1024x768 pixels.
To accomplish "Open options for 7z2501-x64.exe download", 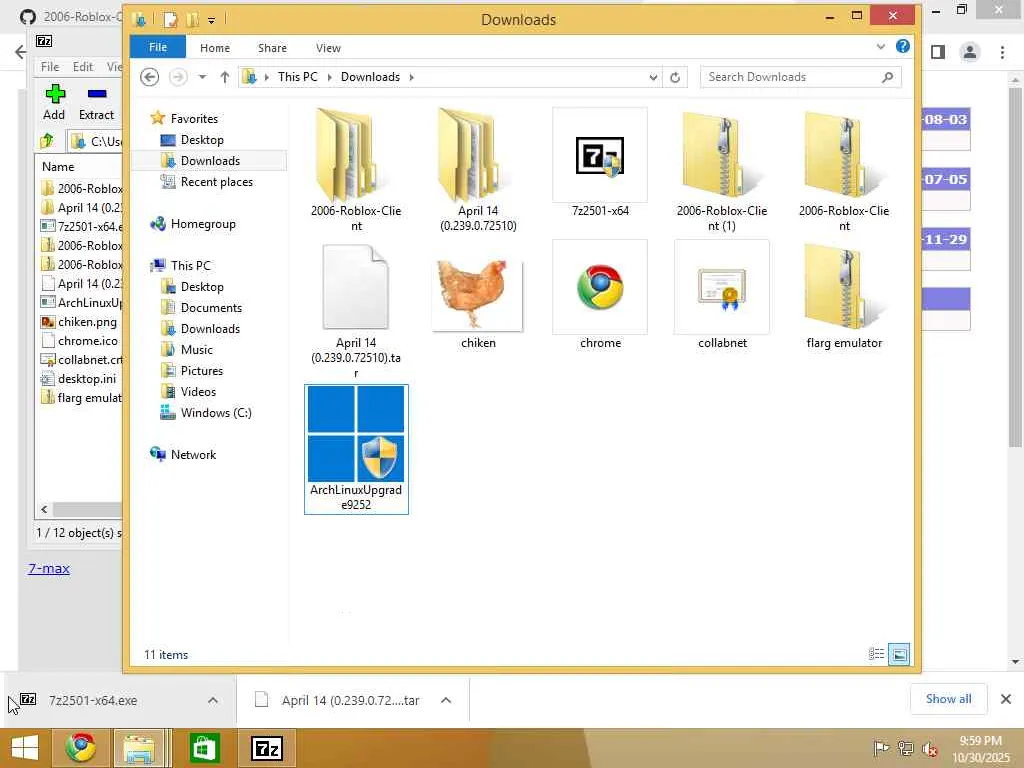I will pos(213,700).
